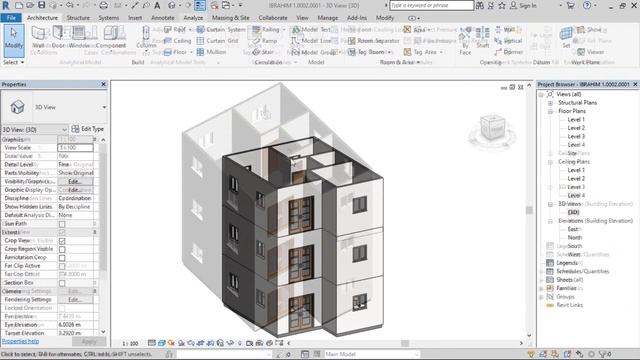This screenshot has height=360, width=640.
Task: Select the Set work plane tool
Action: coord(566,38)
